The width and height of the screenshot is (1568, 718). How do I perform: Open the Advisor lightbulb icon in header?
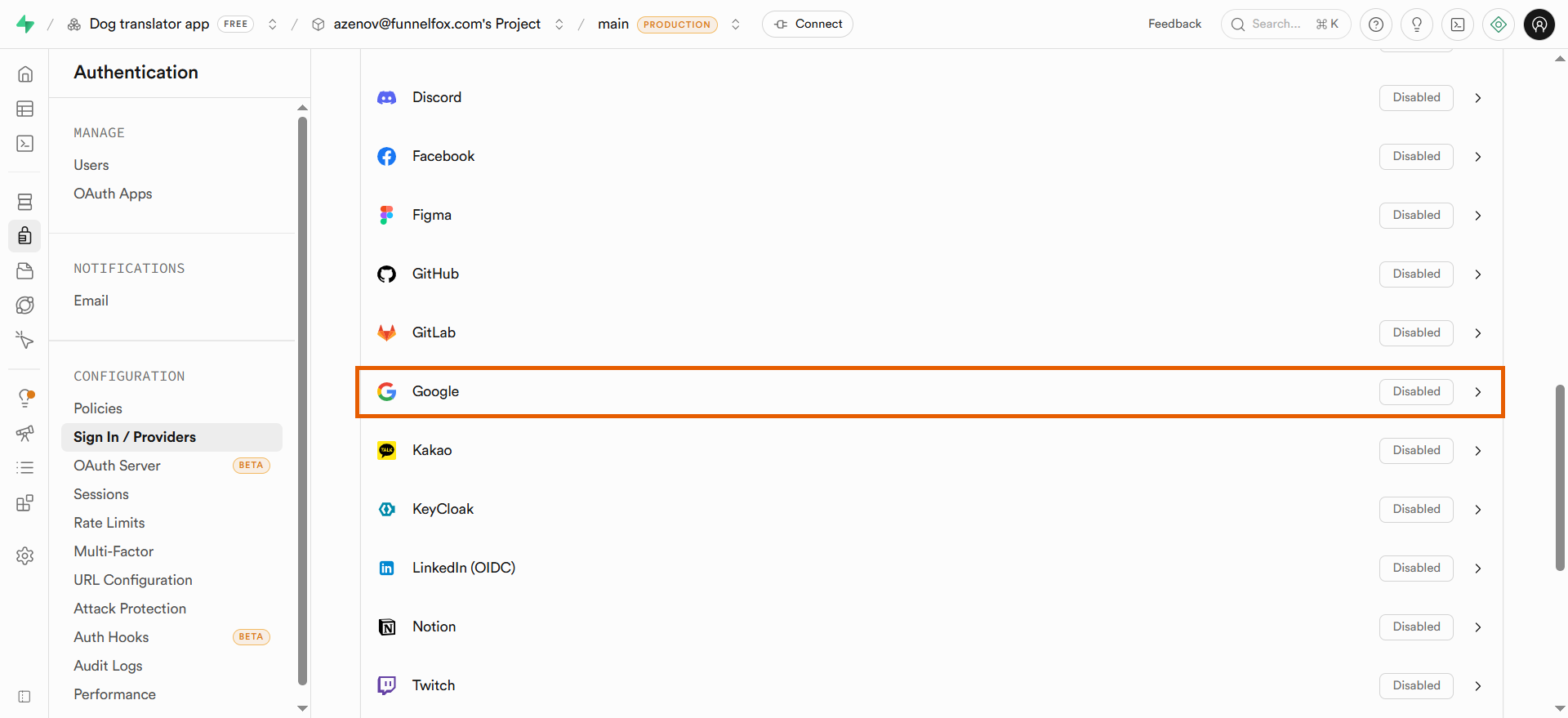(1417, 25)
